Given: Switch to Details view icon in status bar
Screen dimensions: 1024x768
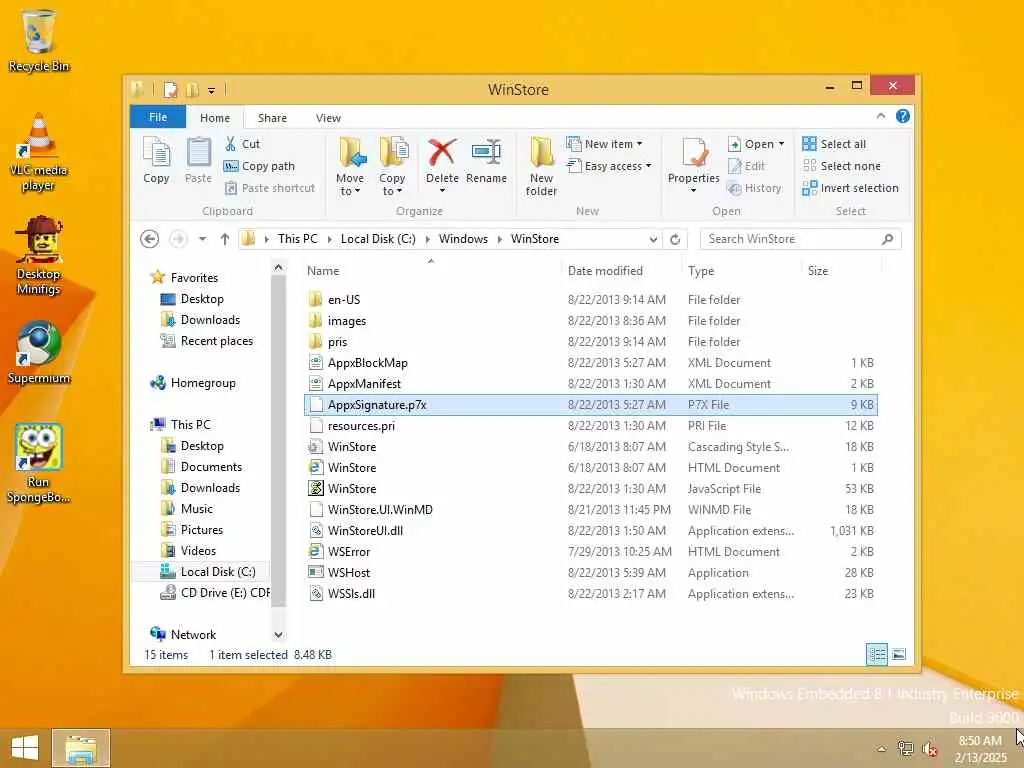Looking at the screenshot, I should pos(876,654).
